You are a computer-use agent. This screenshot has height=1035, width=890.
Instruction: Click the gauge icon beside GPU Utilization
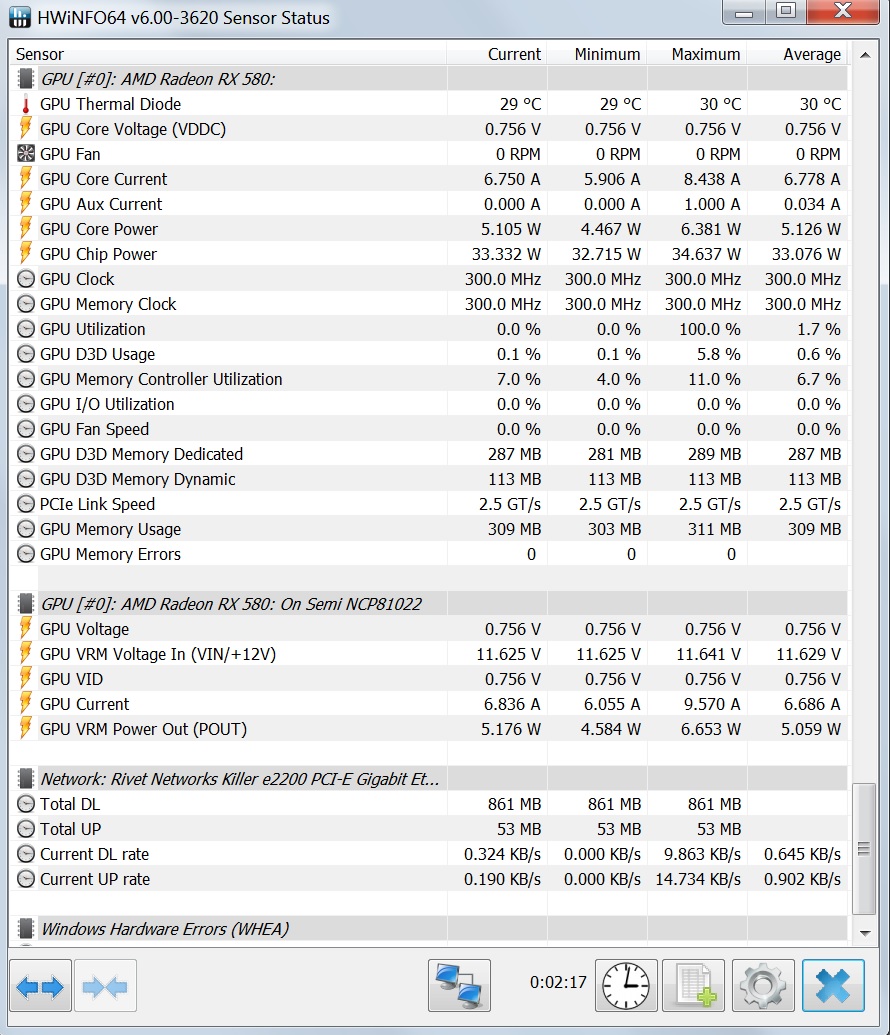25,329
